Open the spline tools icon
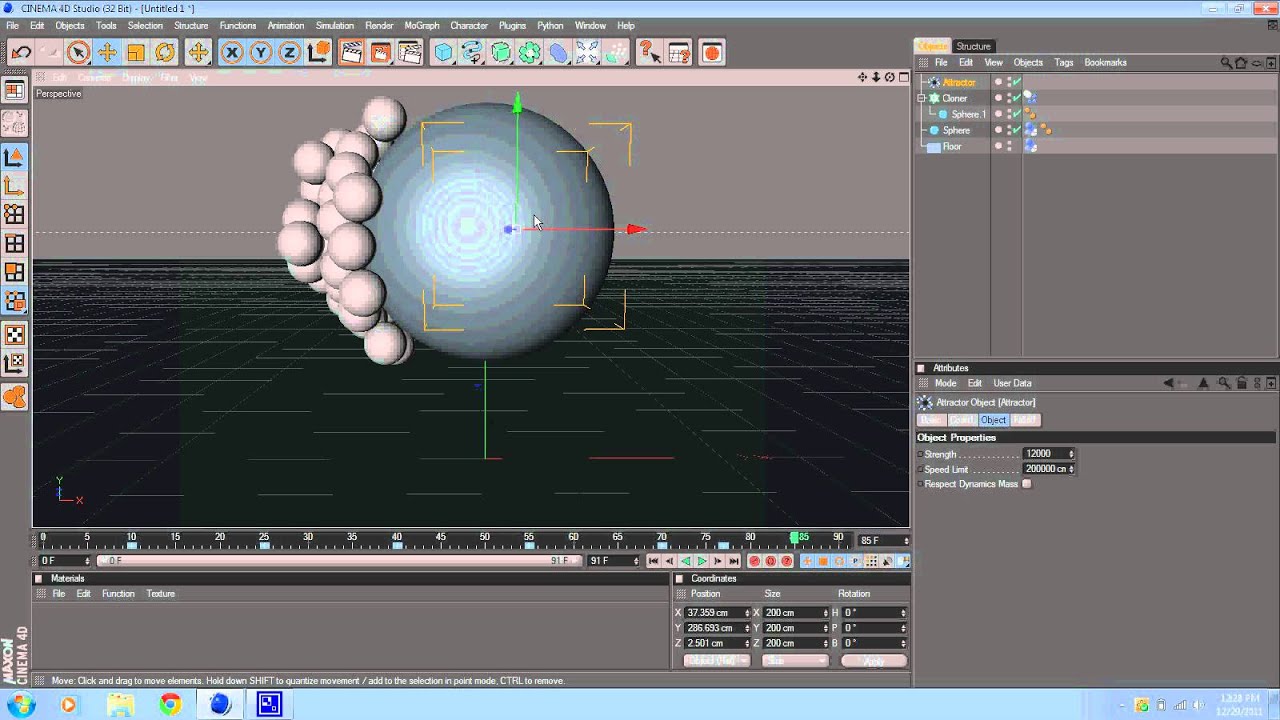 click(x=472, y=52)
